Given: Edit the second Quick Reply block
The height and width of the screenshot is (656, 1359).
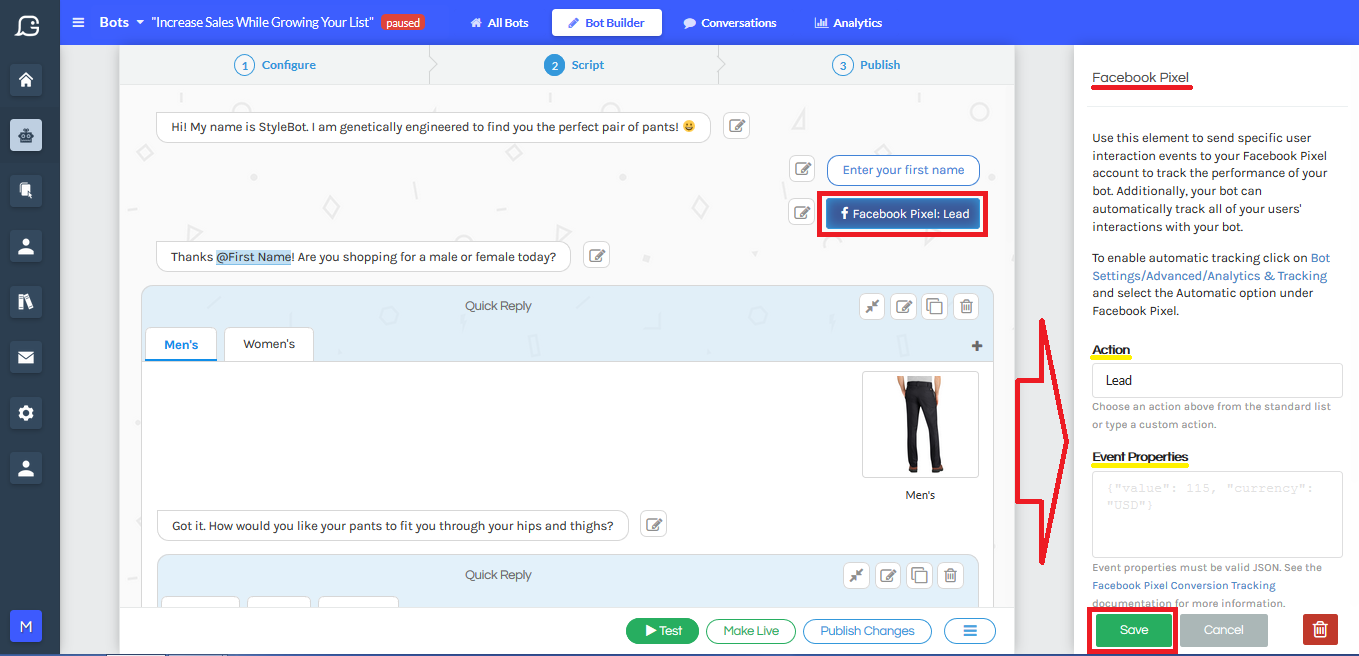Looking at the screenshot, I should [888, 575].
